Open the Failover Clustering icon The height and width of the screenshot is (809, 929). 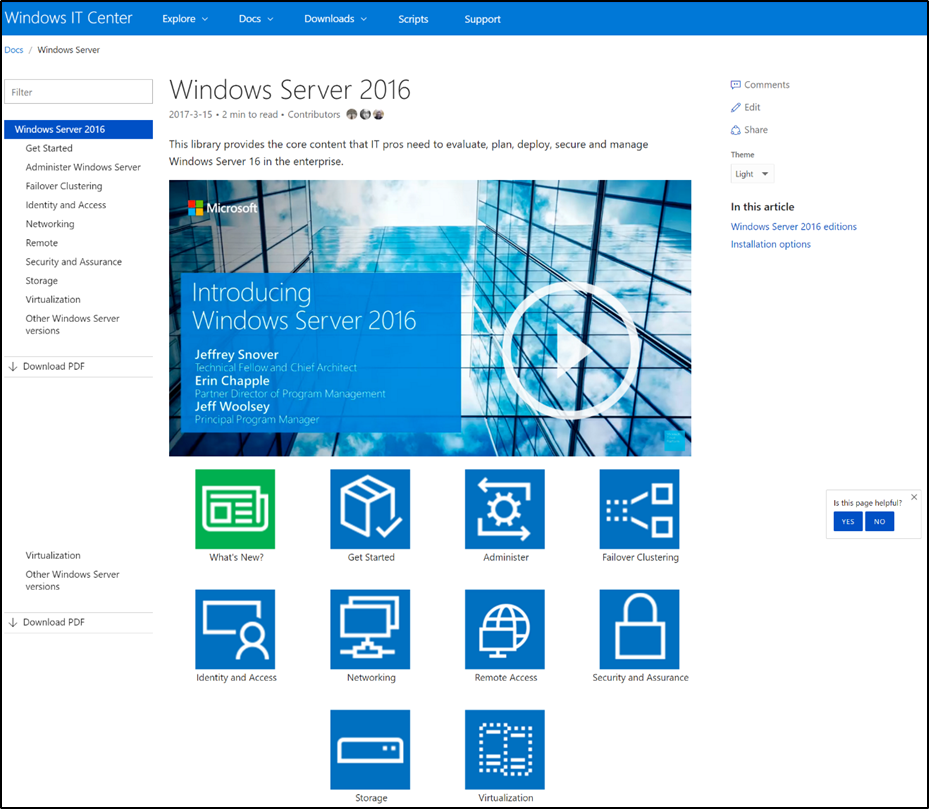639,510
